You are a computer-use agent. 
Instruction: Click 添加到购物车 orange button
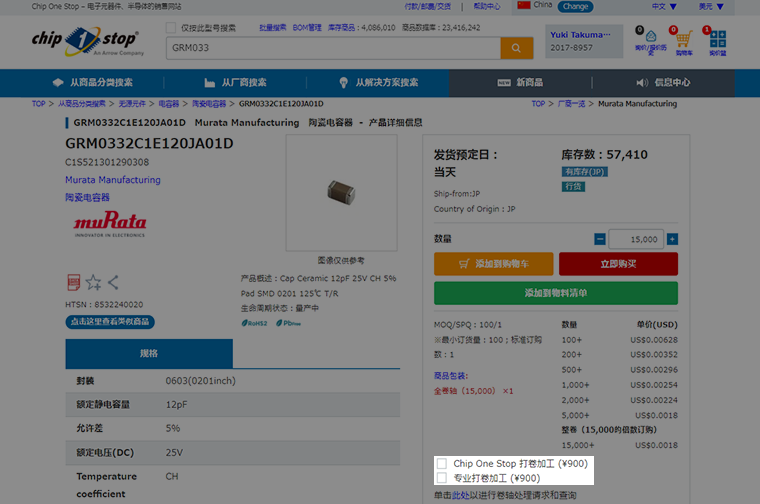coord(493,264)
